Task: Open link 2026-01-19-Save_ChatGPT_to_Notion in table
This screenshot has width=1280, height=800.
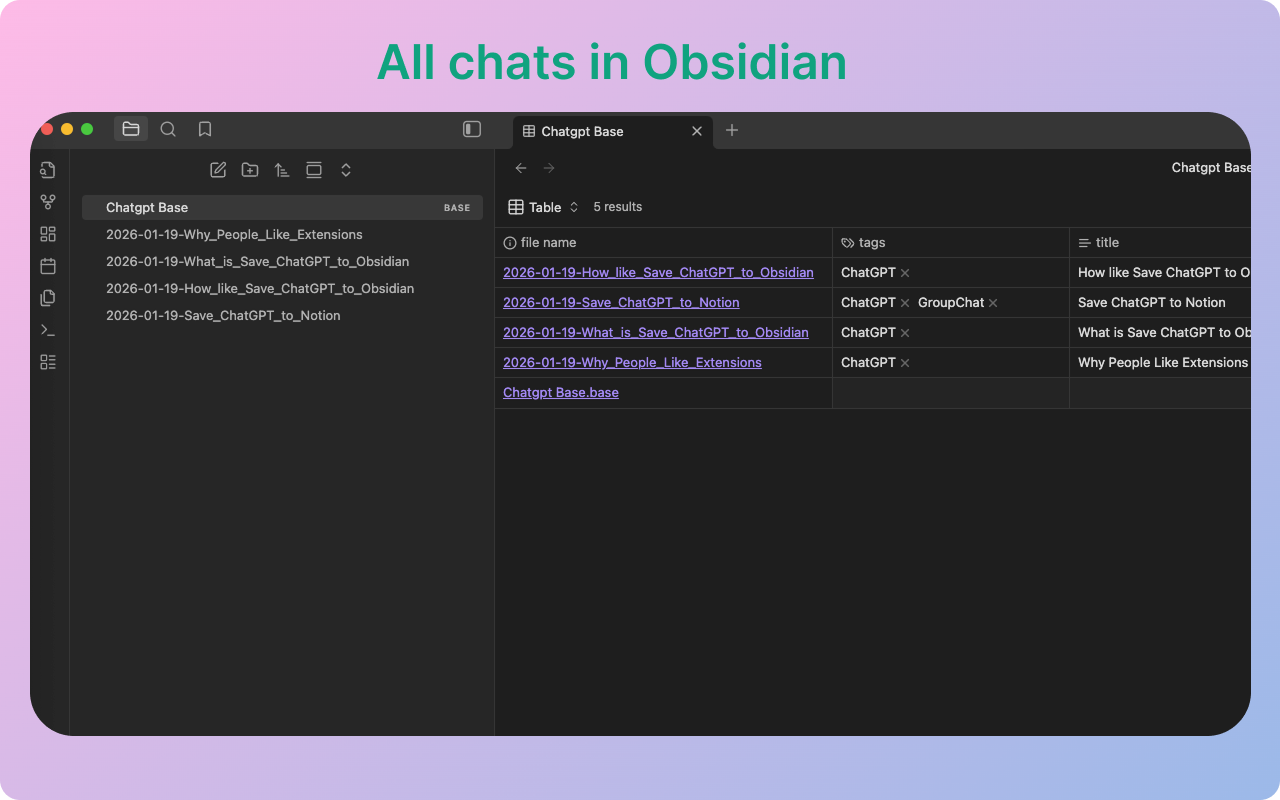Action: [x=621, y=303]
